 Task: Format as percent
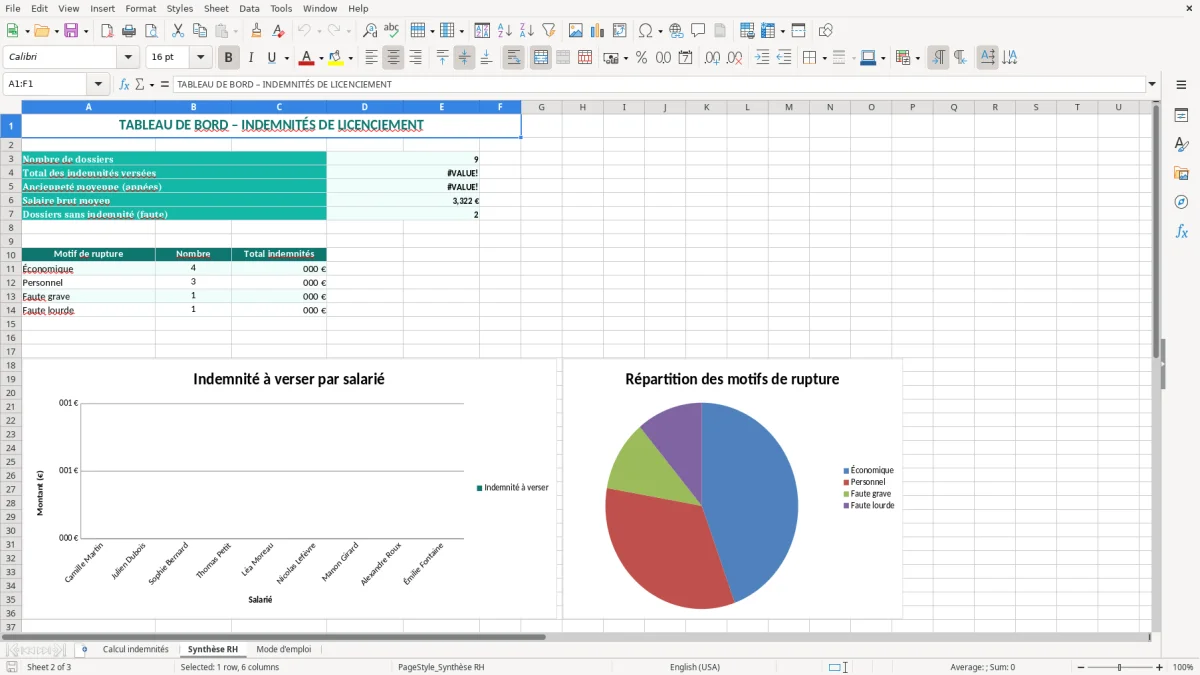click(x=641, y=58)
